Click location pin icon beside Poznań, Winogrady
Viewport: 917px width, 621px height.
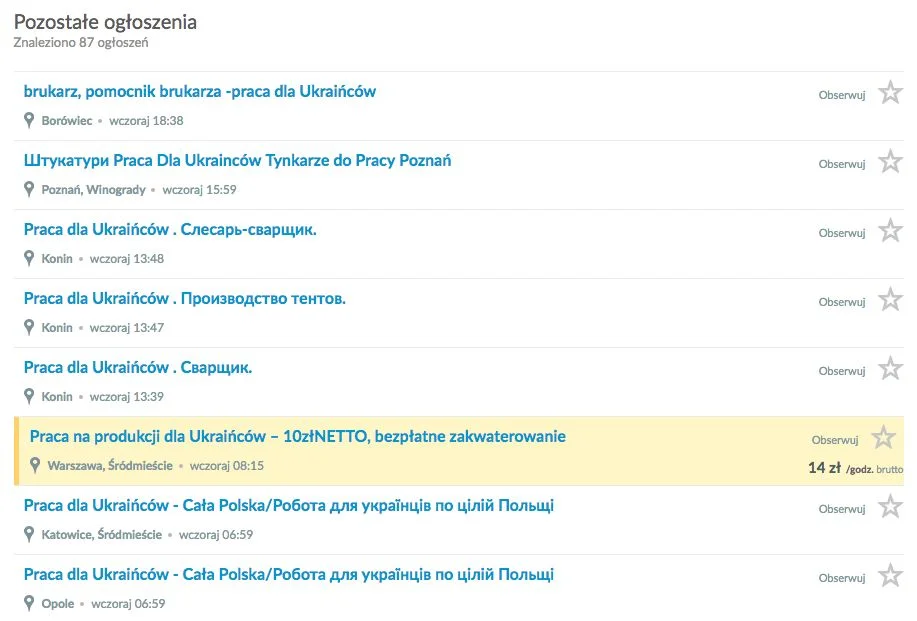[29, 189]
